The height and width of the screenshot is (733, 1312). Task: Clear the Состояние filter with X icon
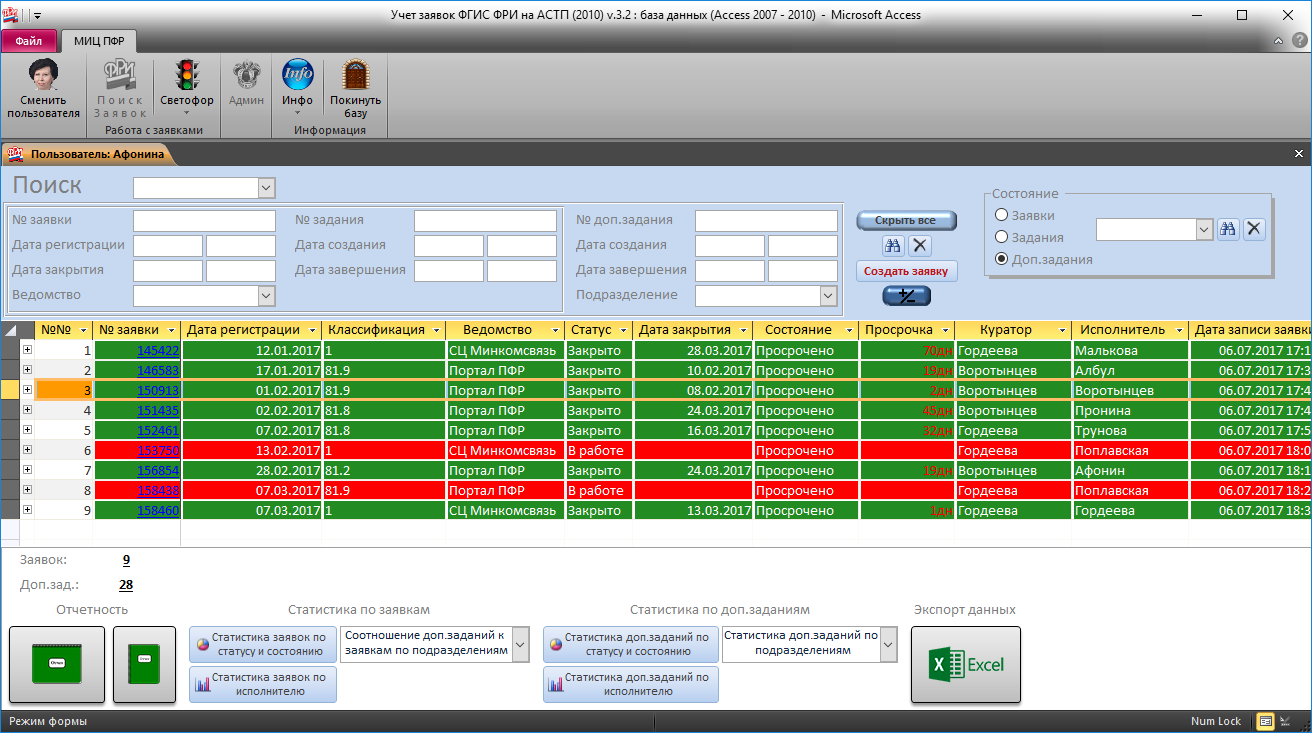(1254, 229)
